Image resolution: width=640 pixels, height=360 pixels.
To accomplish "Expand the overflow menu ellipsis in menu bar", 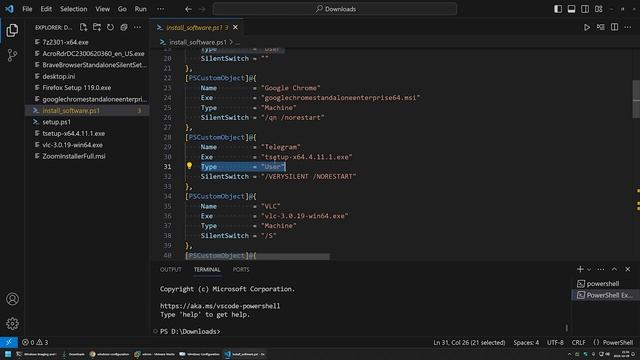I will click(160, 9).
